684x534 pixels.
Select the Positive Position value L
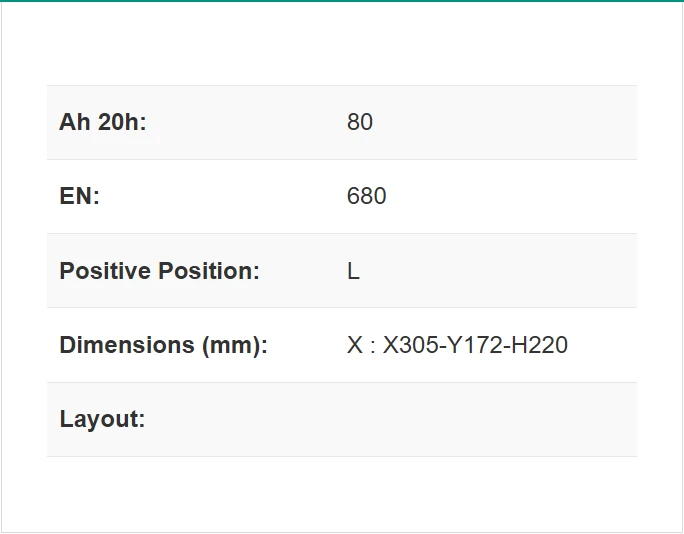tap(353, 271)
